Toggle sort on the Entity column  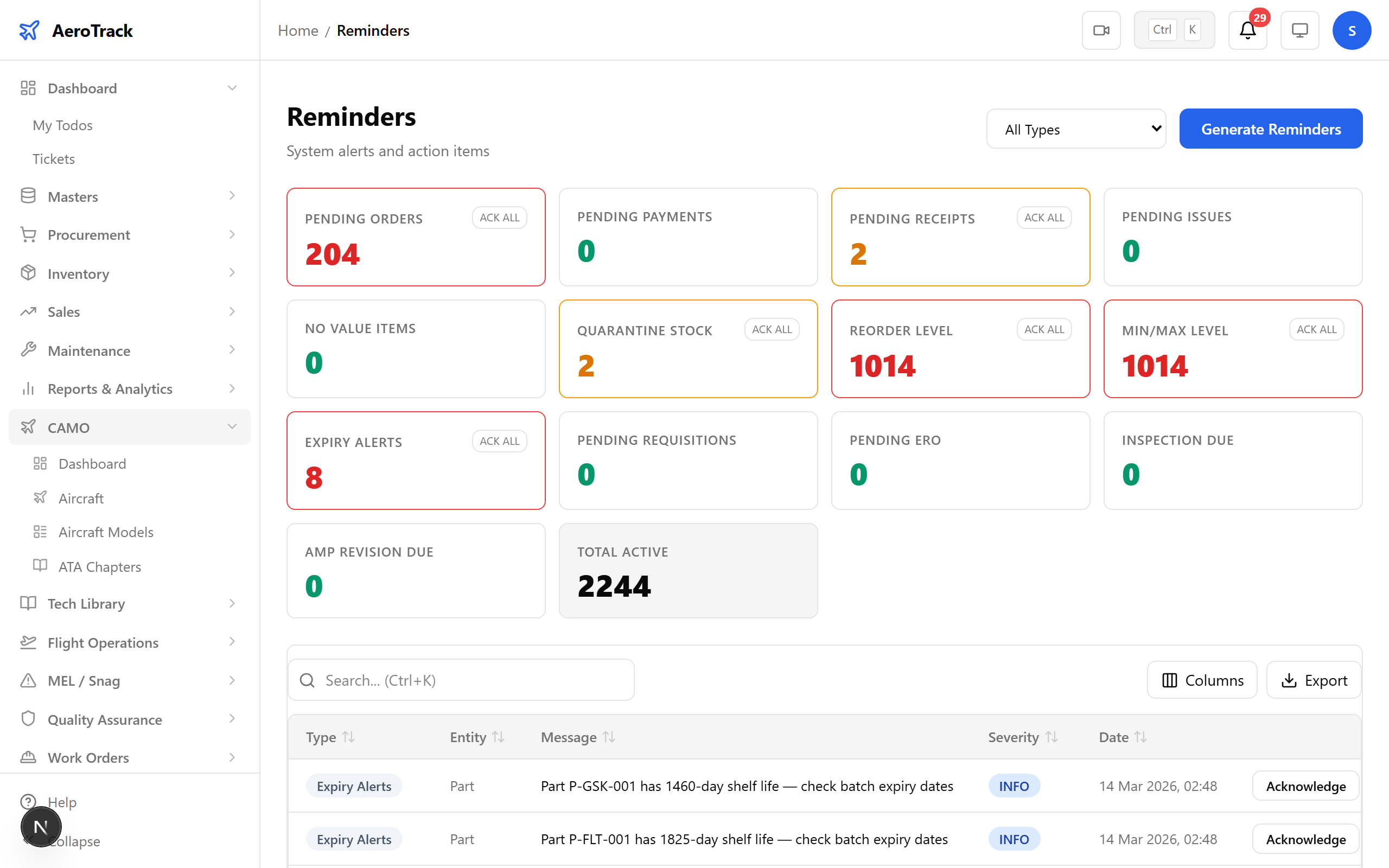point(498,737)
